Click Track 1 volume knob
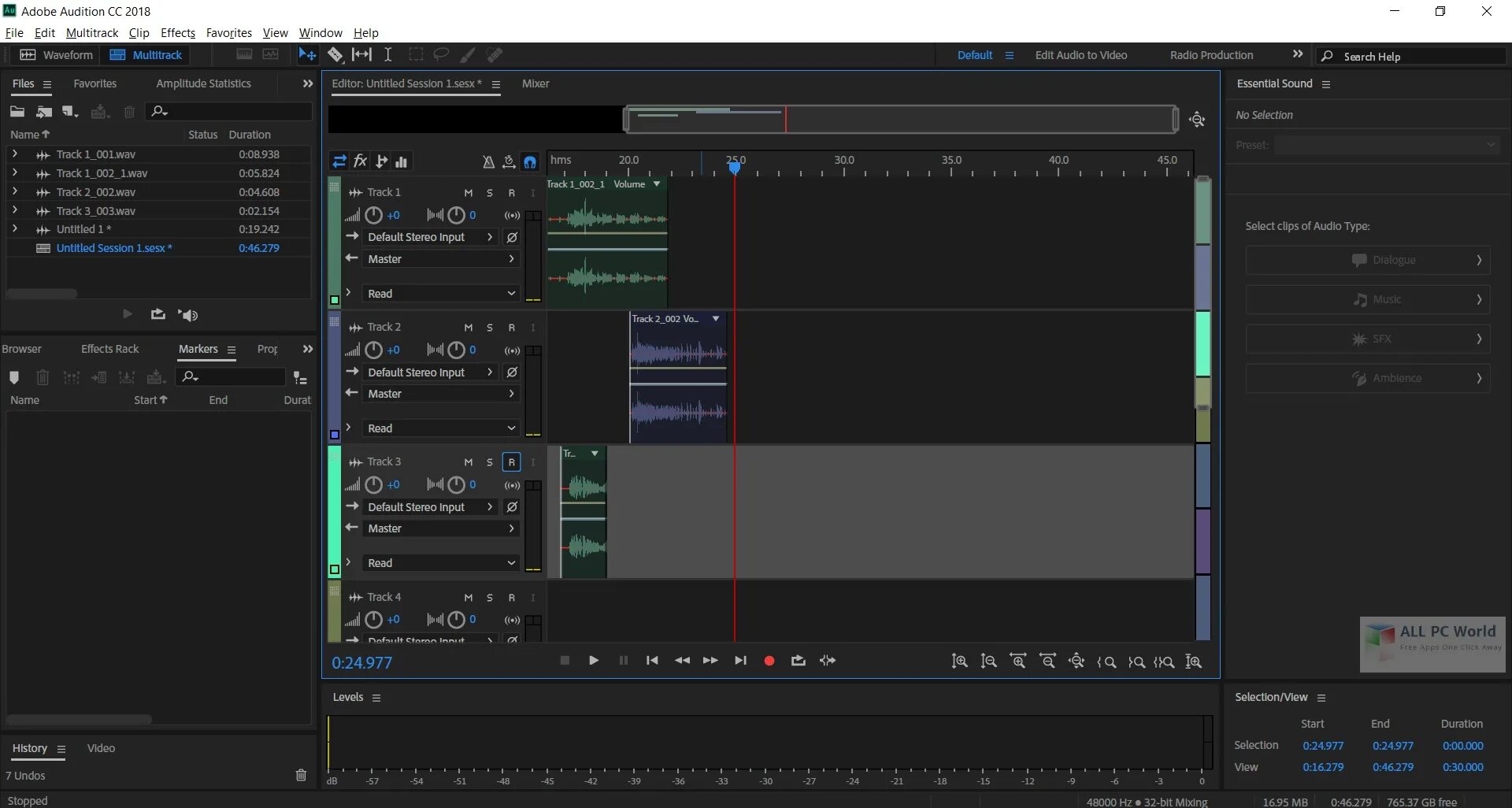The width and height of the screenshot is (1512, 808). (373, 215)
